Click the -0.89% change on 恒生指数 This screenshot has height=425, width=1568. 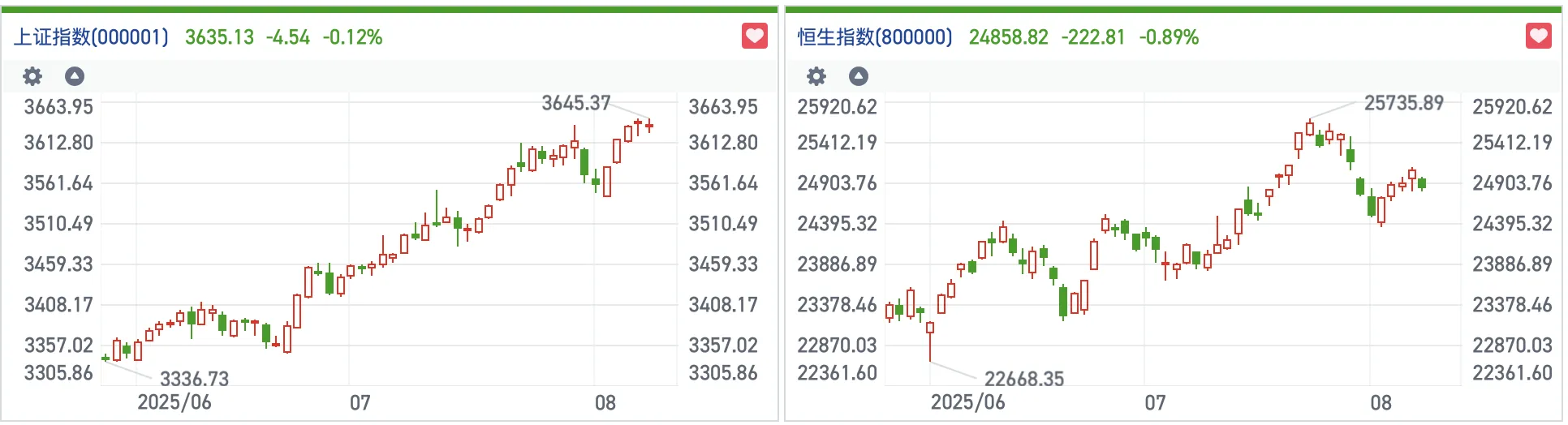pyautogui.click(x=1169, y=37)
